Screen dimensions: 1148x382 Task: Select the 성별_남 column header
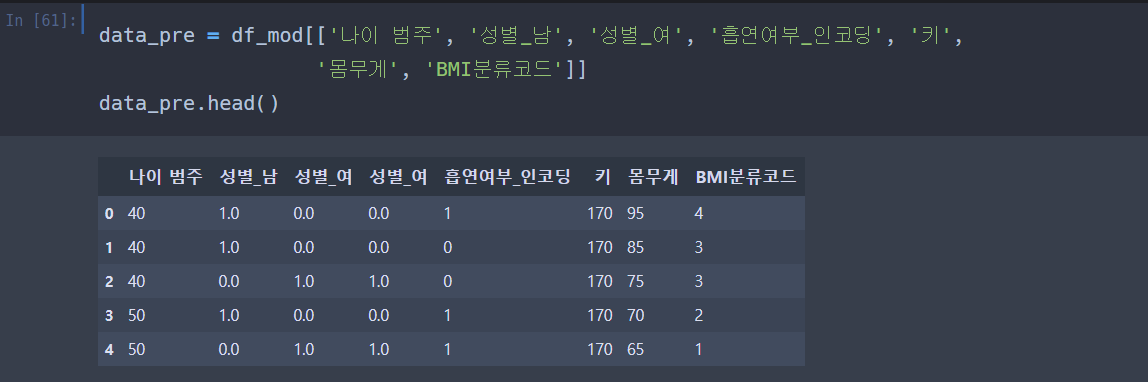tap(248, 177)
